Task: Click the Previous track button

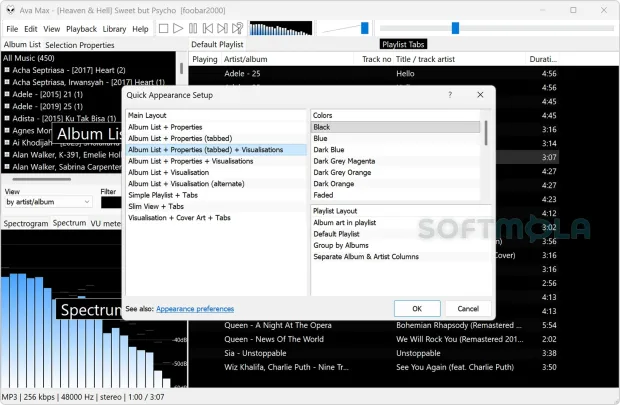Action: coord(208,28)
